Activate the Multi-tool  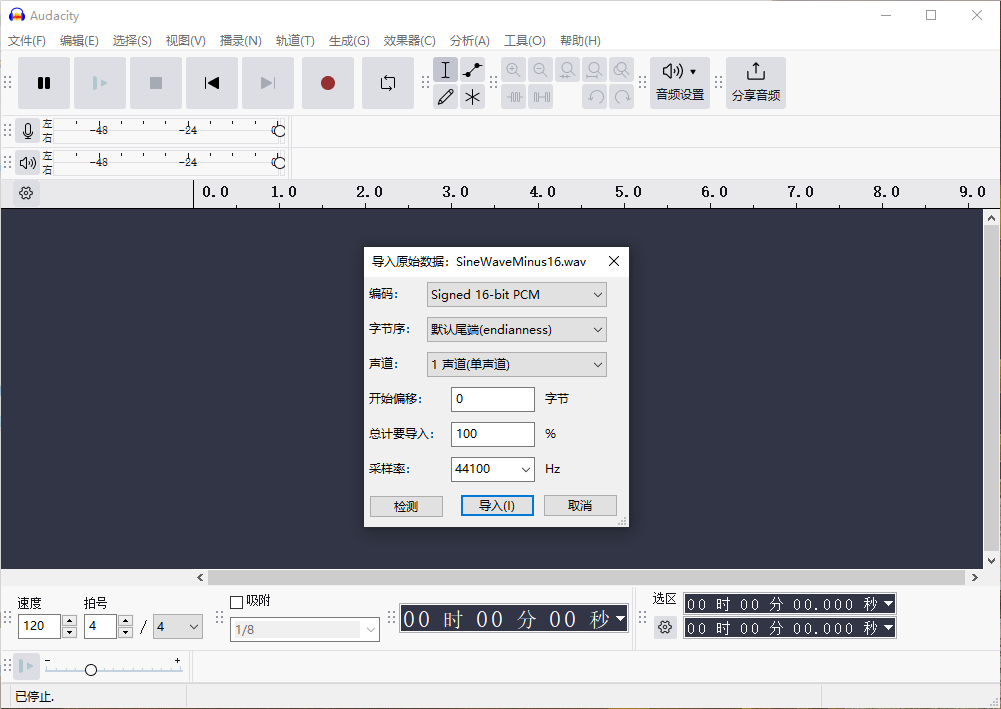472,97
